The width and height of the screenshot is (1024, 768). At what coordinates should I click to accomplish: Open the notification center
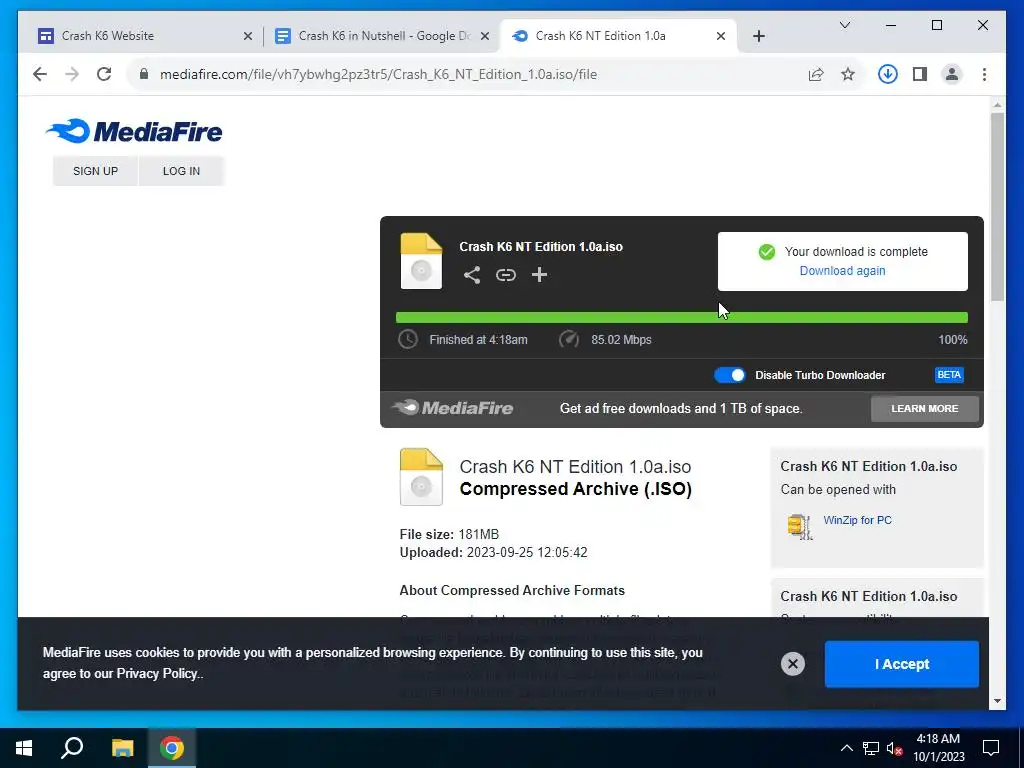click(991, 748)
